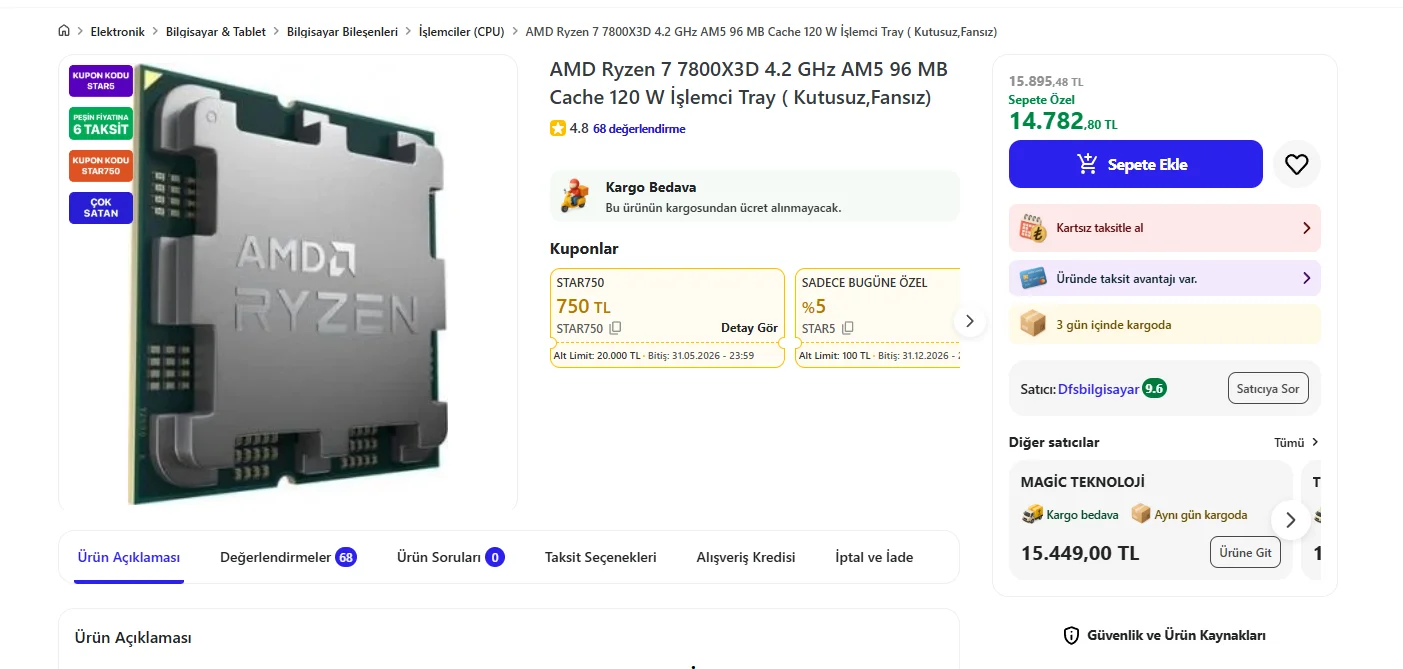Expand Kartsız taksitle al chevron
This screenshot has height=669, width=1403.
1306,228
